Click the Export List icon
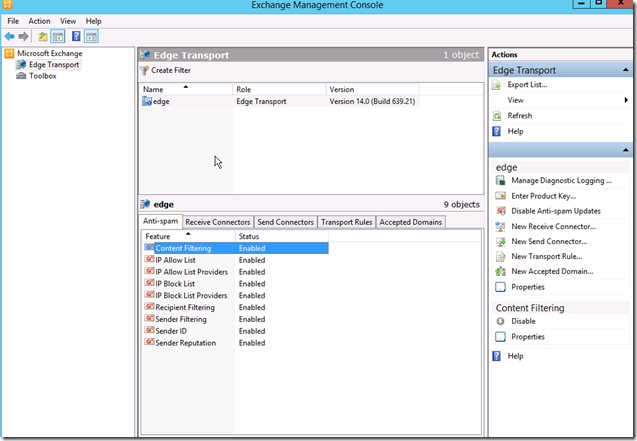This screenshot has width=637, height=441. 496,85
